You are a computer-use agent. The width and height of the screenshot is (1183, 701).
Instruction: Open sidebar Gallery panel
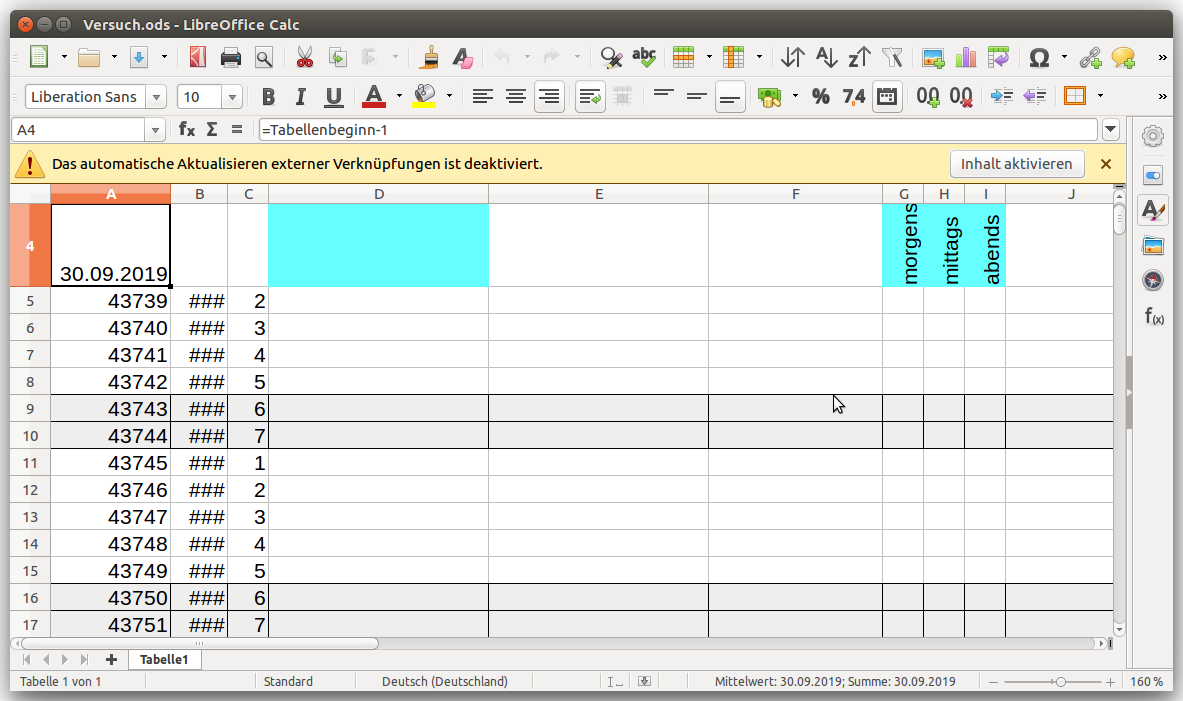click(x=1153, y=245)
